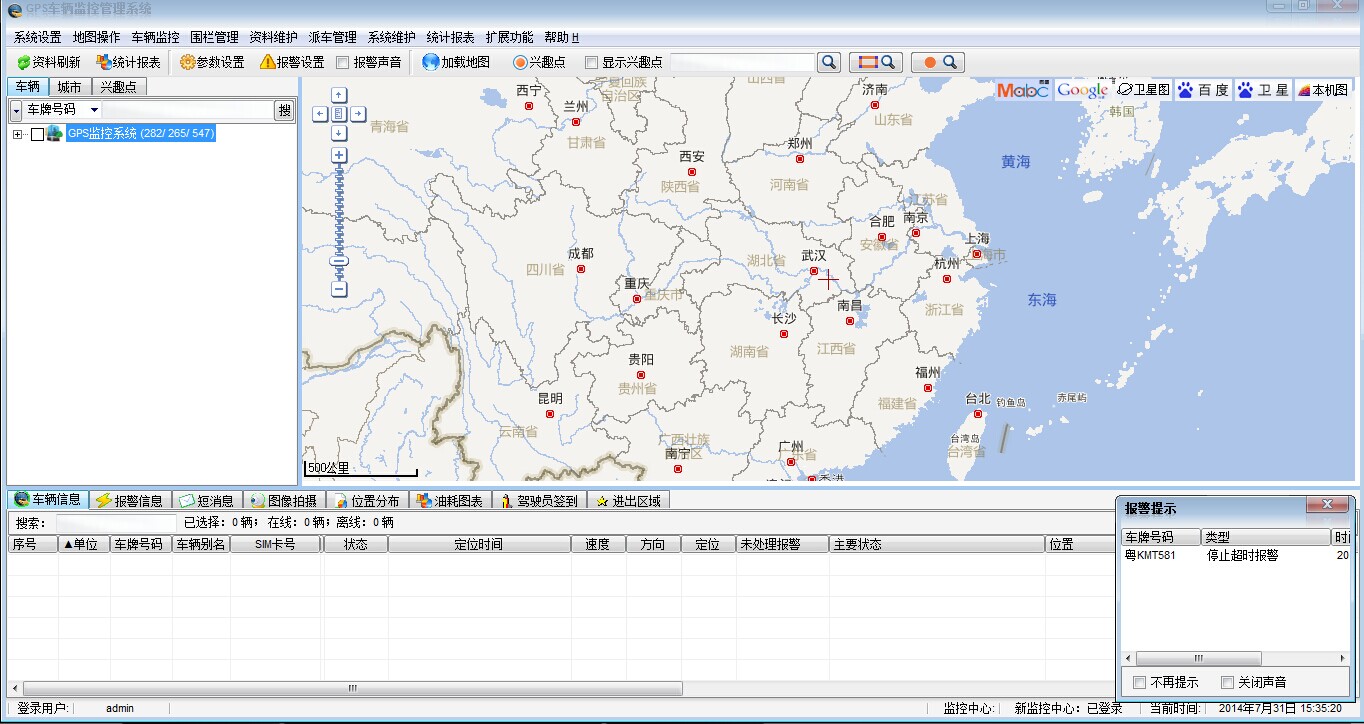Open the small dropdown arrow left of 车牌号码
The image size is (1364, 724).
pos(16,110)
